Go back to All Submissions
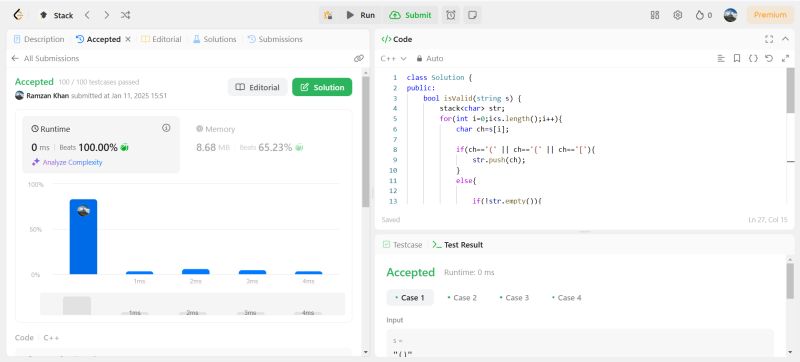800x362 pixels. coord(45,59)
